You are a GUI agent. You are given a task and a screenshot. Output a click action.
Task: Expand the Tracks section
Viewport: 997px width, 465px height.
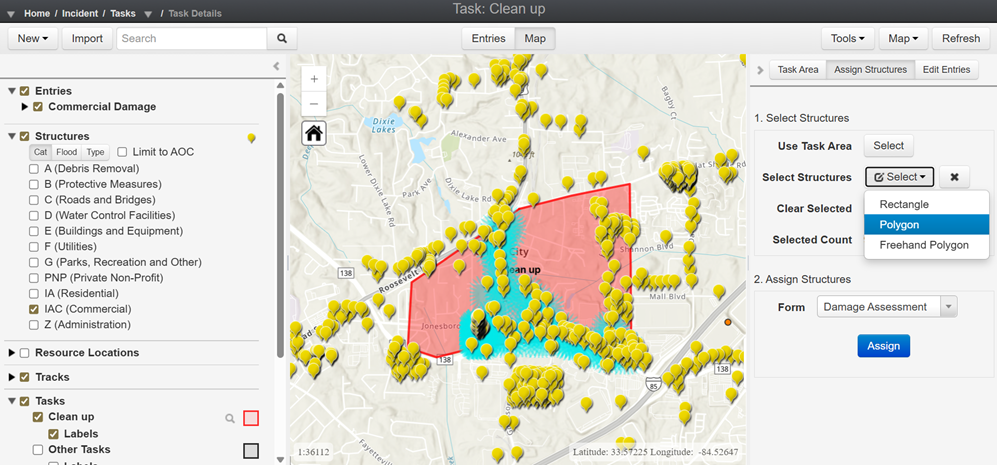[x=12, y=377]
